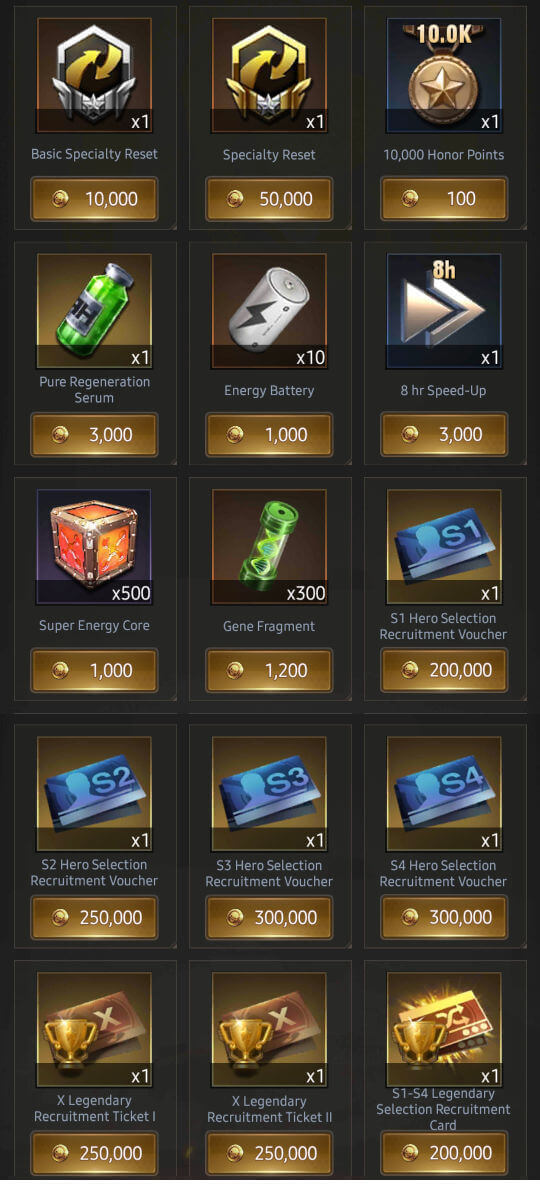
Task: Purchase S2 Hero voucher for 250,000
Action: coord(94,918)
